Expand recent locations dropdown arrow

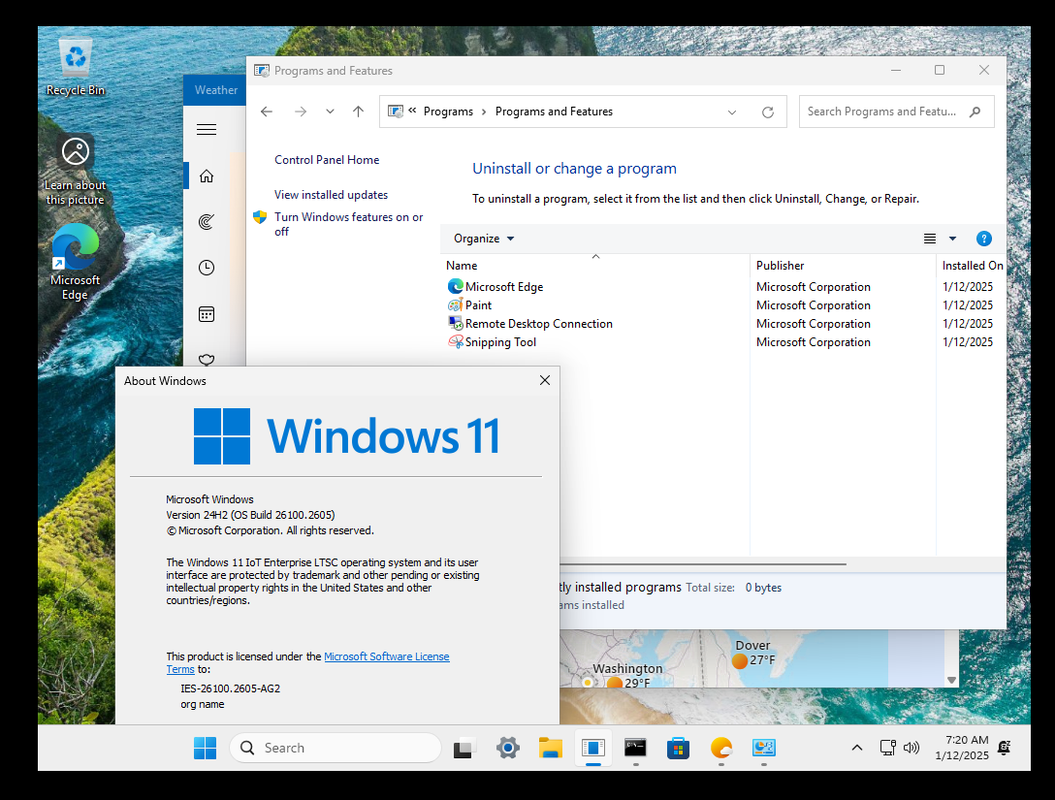click(330, 112)
